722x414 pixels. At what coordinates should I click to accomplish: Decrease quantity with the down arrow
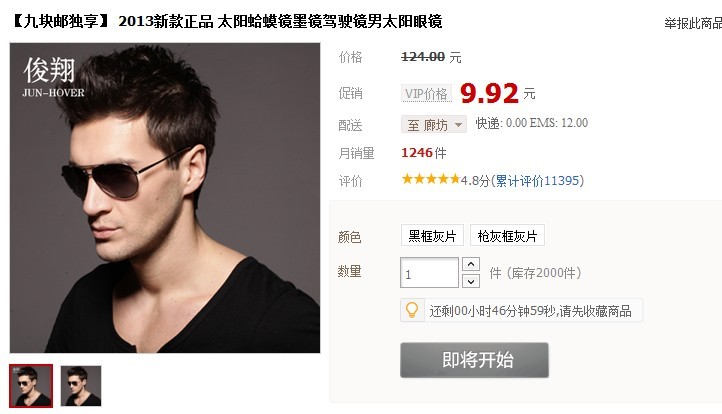[x=471, y=281]
